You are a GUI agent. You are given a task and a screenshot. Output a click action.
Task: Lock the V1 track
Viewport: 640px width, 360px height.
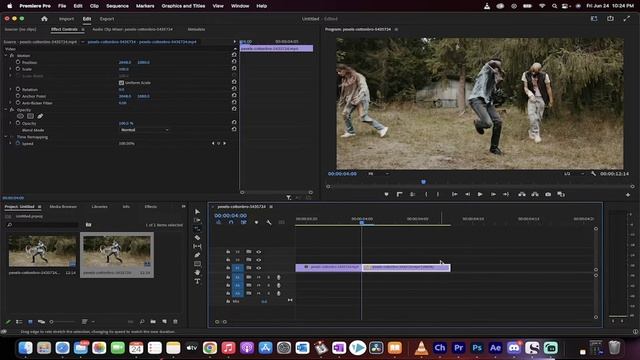tap(228, 268)
